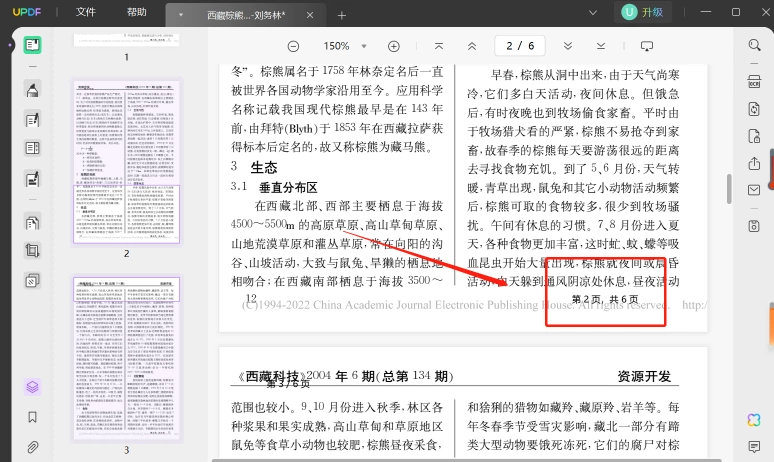
Task: Edit the page number field 2 / 6
Action: pyautogui.click(x=520, y=46)
